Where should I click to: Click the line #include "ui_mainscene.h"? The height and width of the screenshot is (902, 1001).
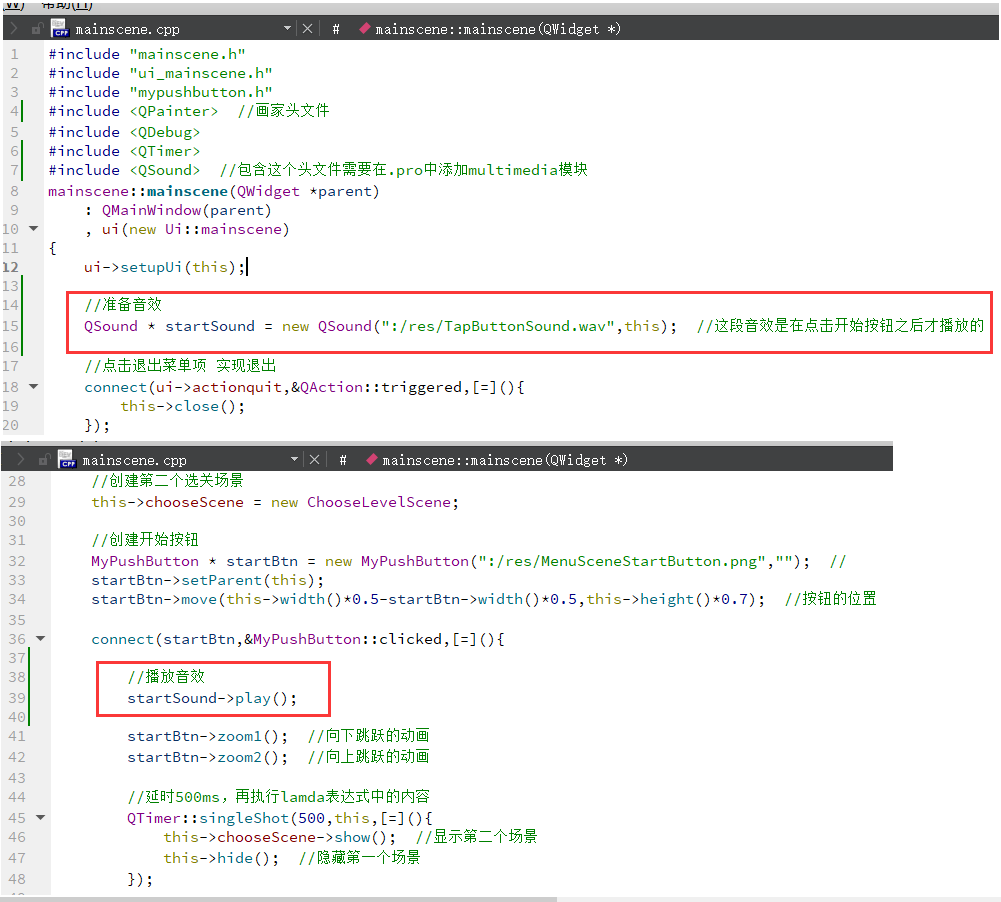(x=160, y=73)
